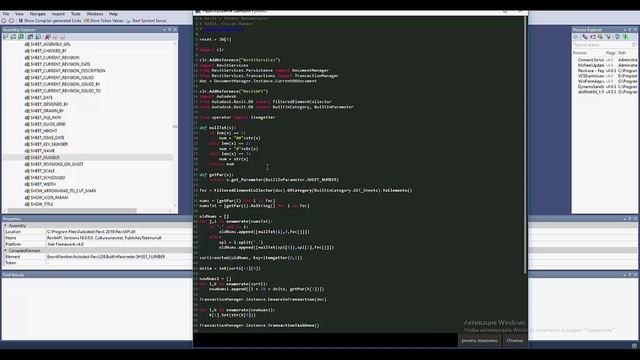Select SHEET_SCHEDULED tree item
Viewport: 640px width, 360px height.
(47, 178)
